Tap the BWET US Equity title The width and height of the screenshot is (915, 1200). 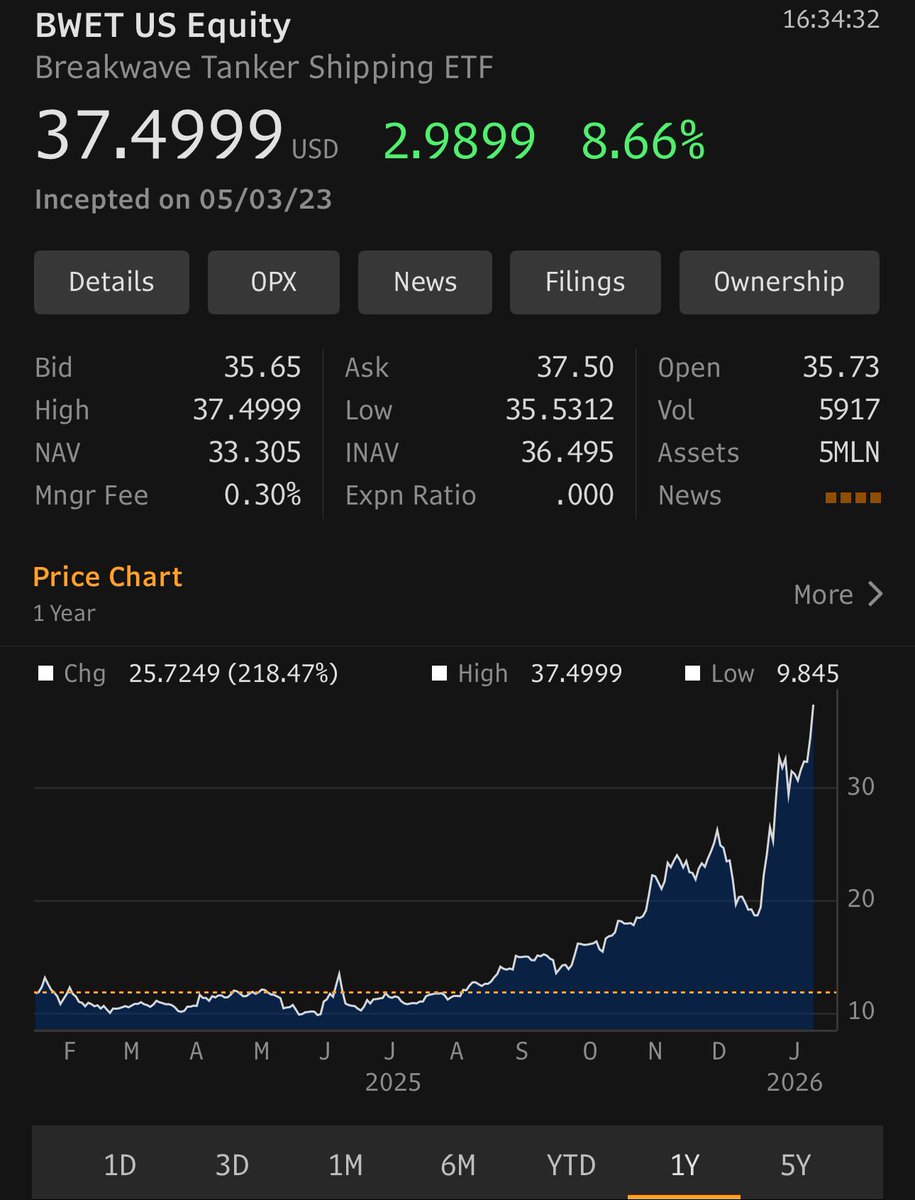pyautogui.click(x=163, y=25)
